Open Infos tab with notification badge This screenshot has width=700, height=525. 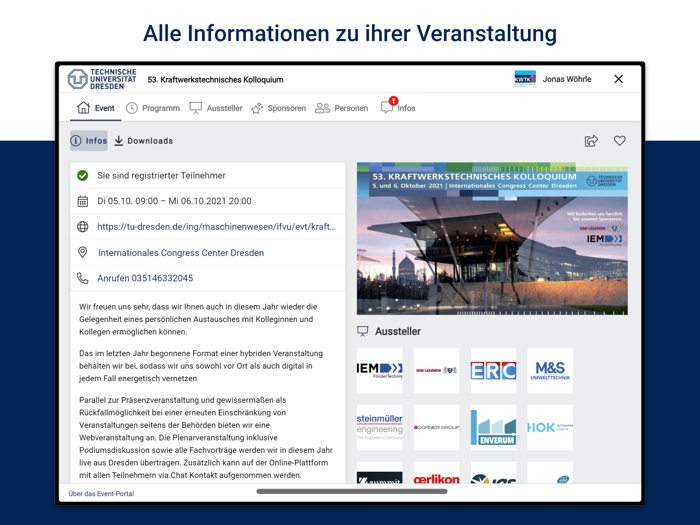coord(398,107)
